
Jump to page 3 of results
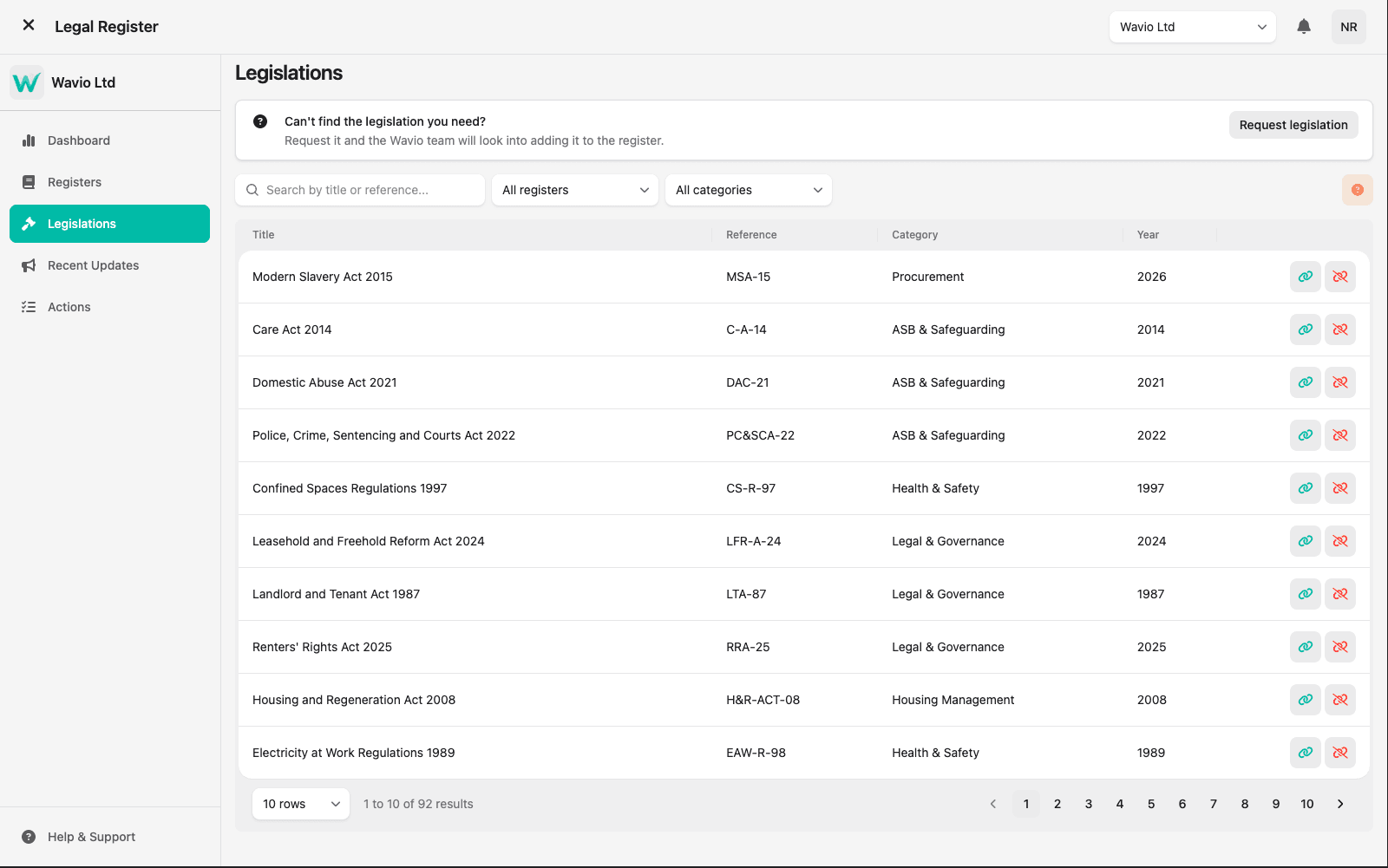click(1089, 804)
